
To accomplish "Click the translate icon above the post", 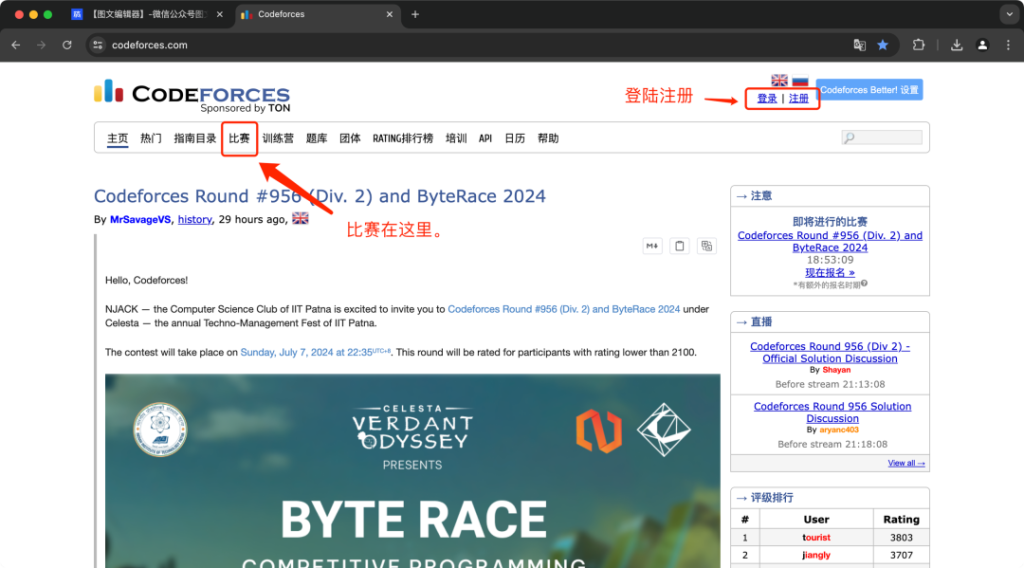I will 706,246.
